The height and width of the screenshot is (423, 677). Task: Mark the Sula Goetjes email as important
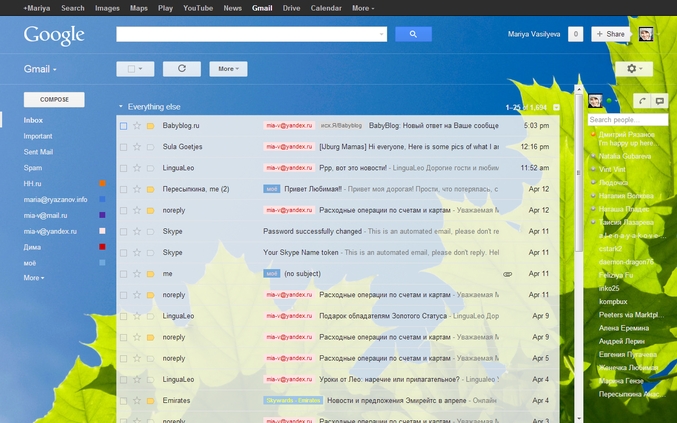(150, 145)
